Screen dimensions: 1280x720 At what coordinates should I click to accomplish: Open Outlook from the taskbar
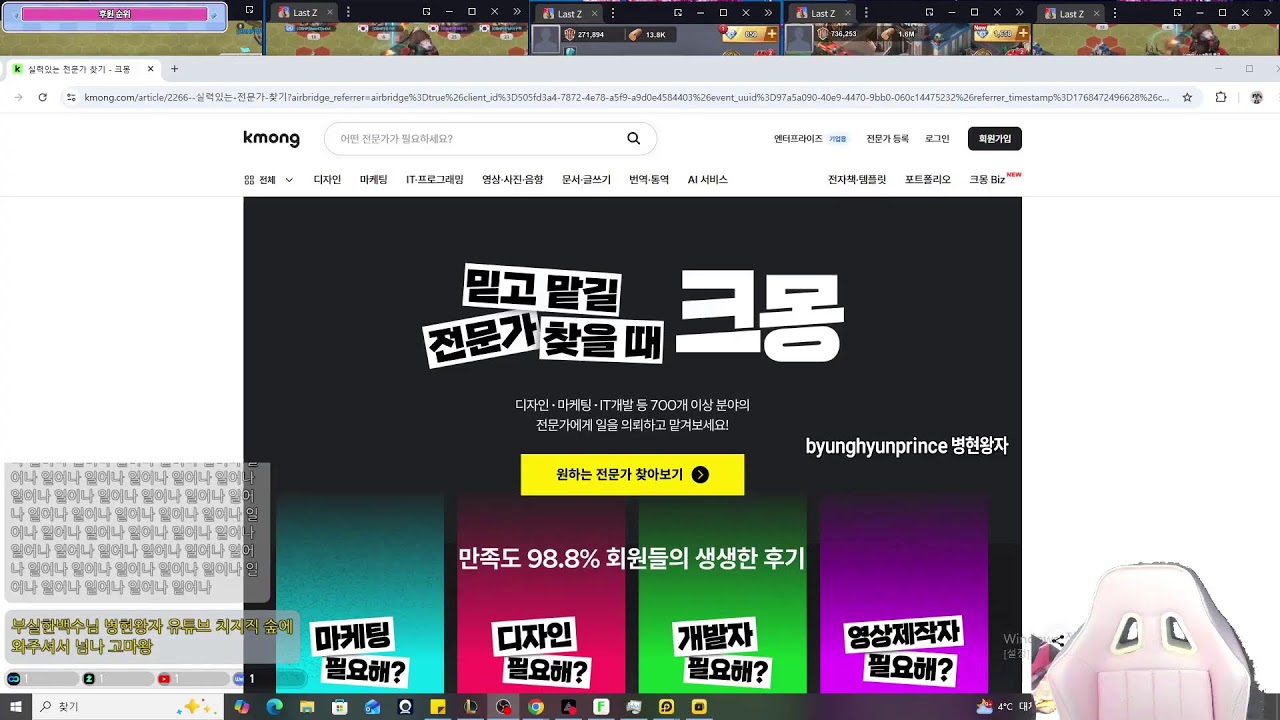[x=372, y=707]
